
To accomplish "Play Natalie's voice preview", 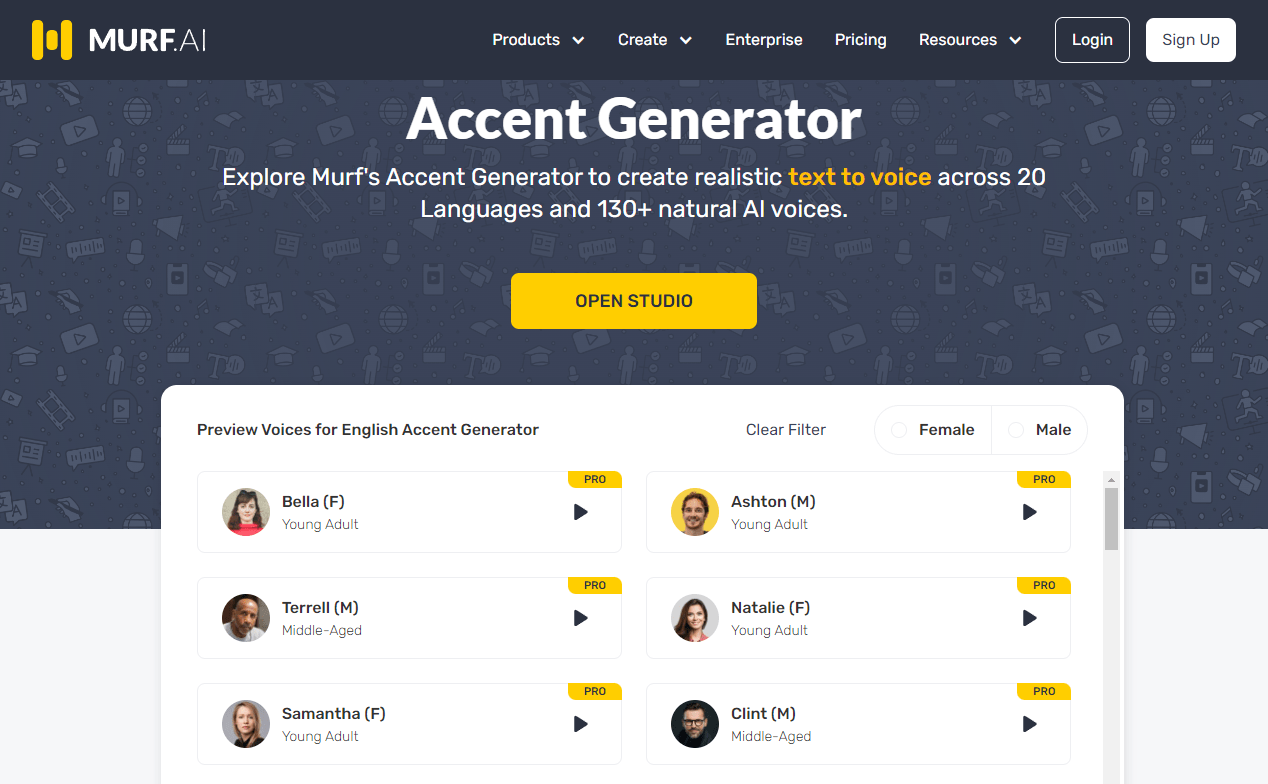I will click(1029, 618).
